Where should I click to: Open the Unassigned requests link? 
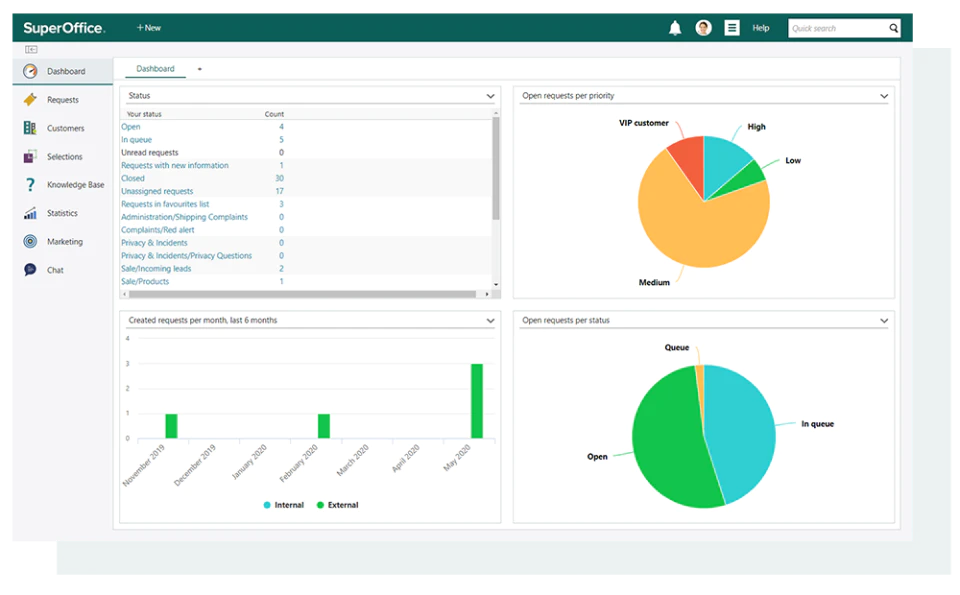pos(157,191)
